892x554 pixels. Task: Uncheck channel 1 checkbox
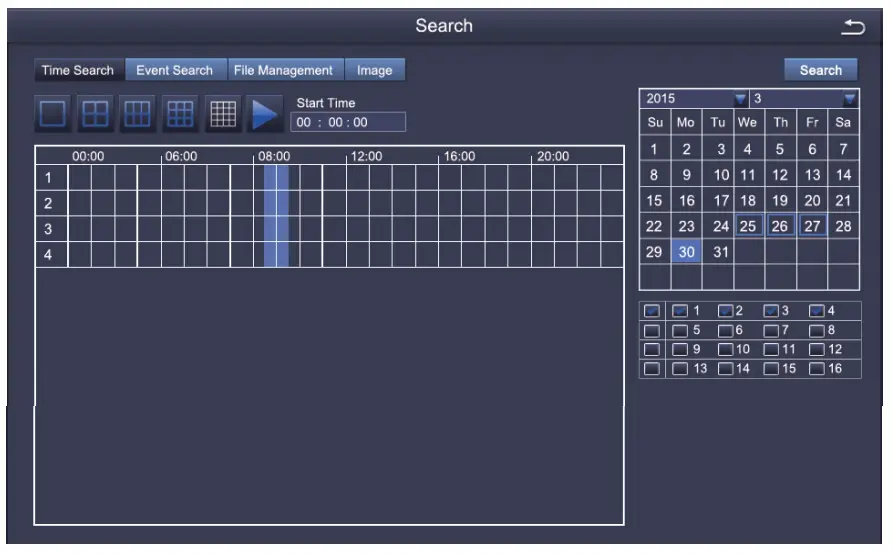pyautogui.click(x=680, y=311)
